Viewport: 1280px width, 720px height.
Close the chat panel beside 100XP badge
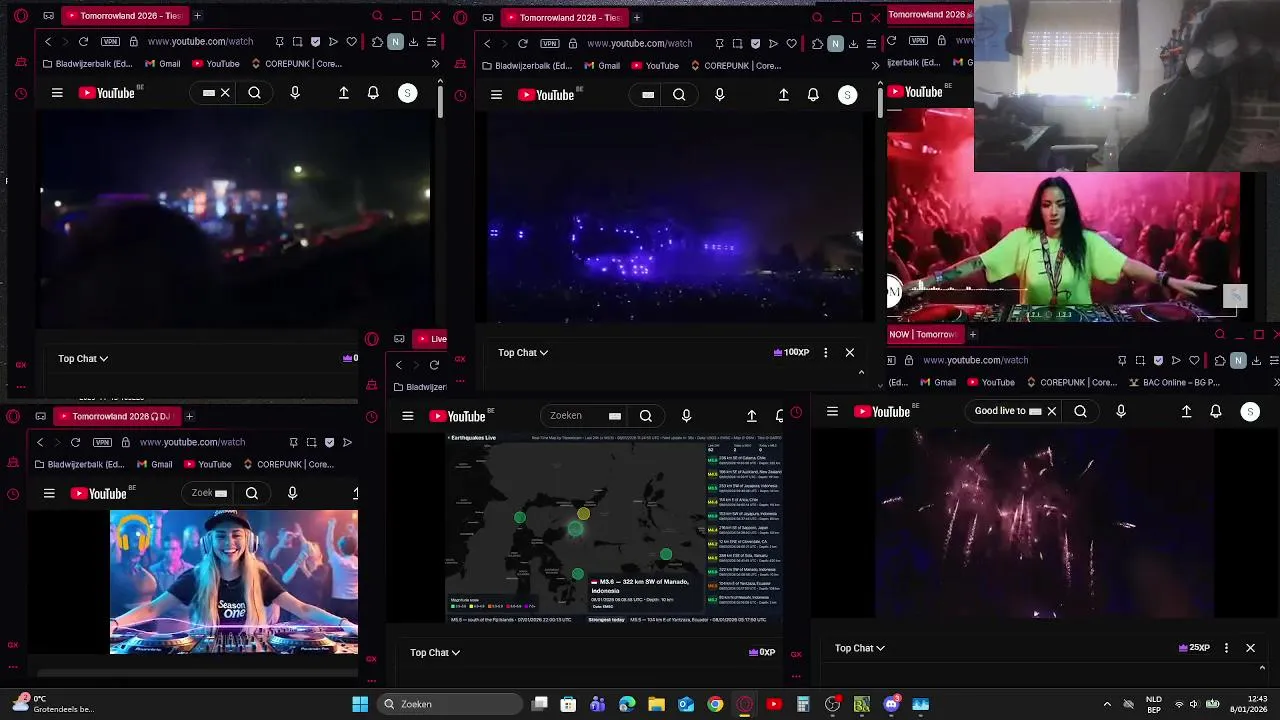click(x=850, y=352)
